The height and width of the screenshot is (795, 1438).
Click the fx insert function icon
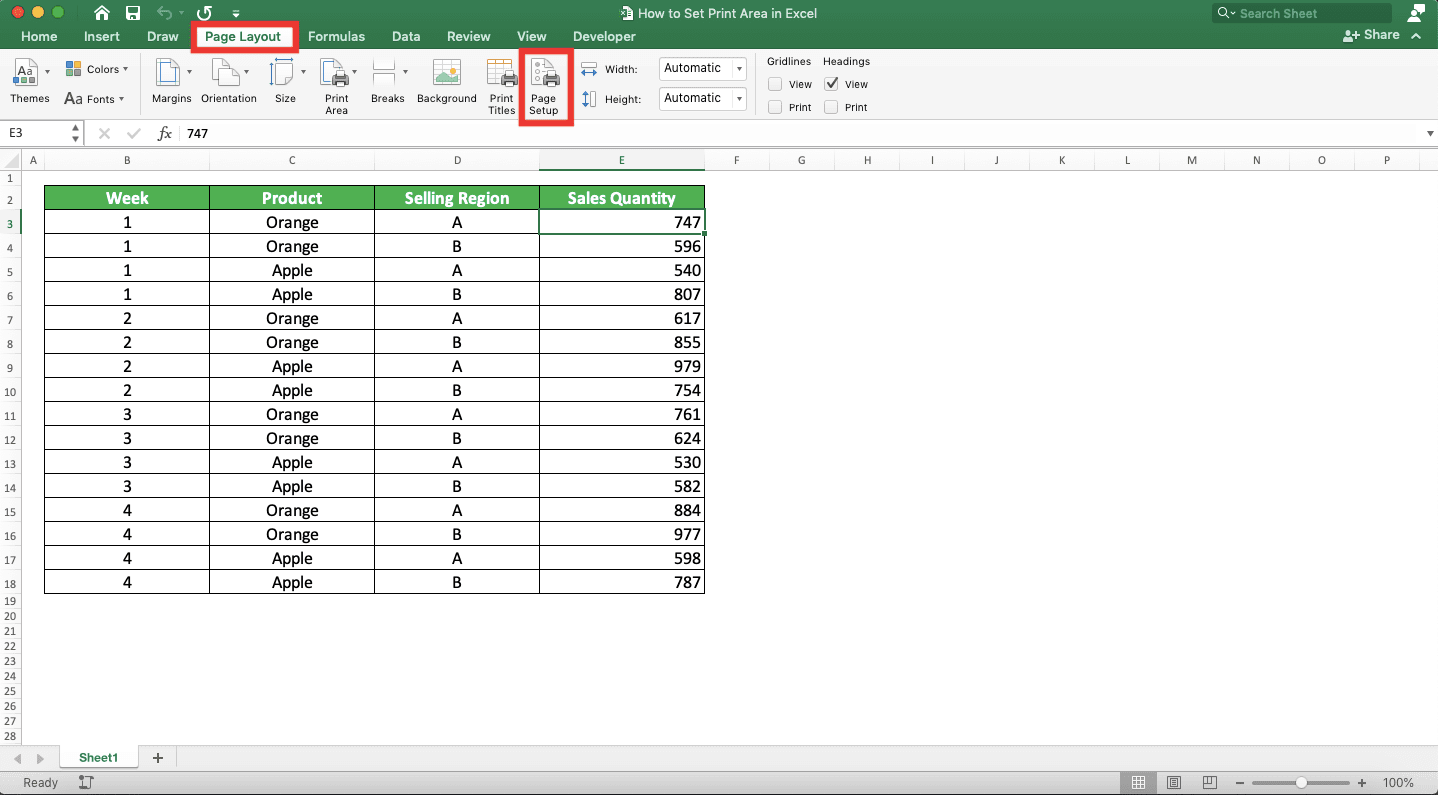[x=165, y=133]
